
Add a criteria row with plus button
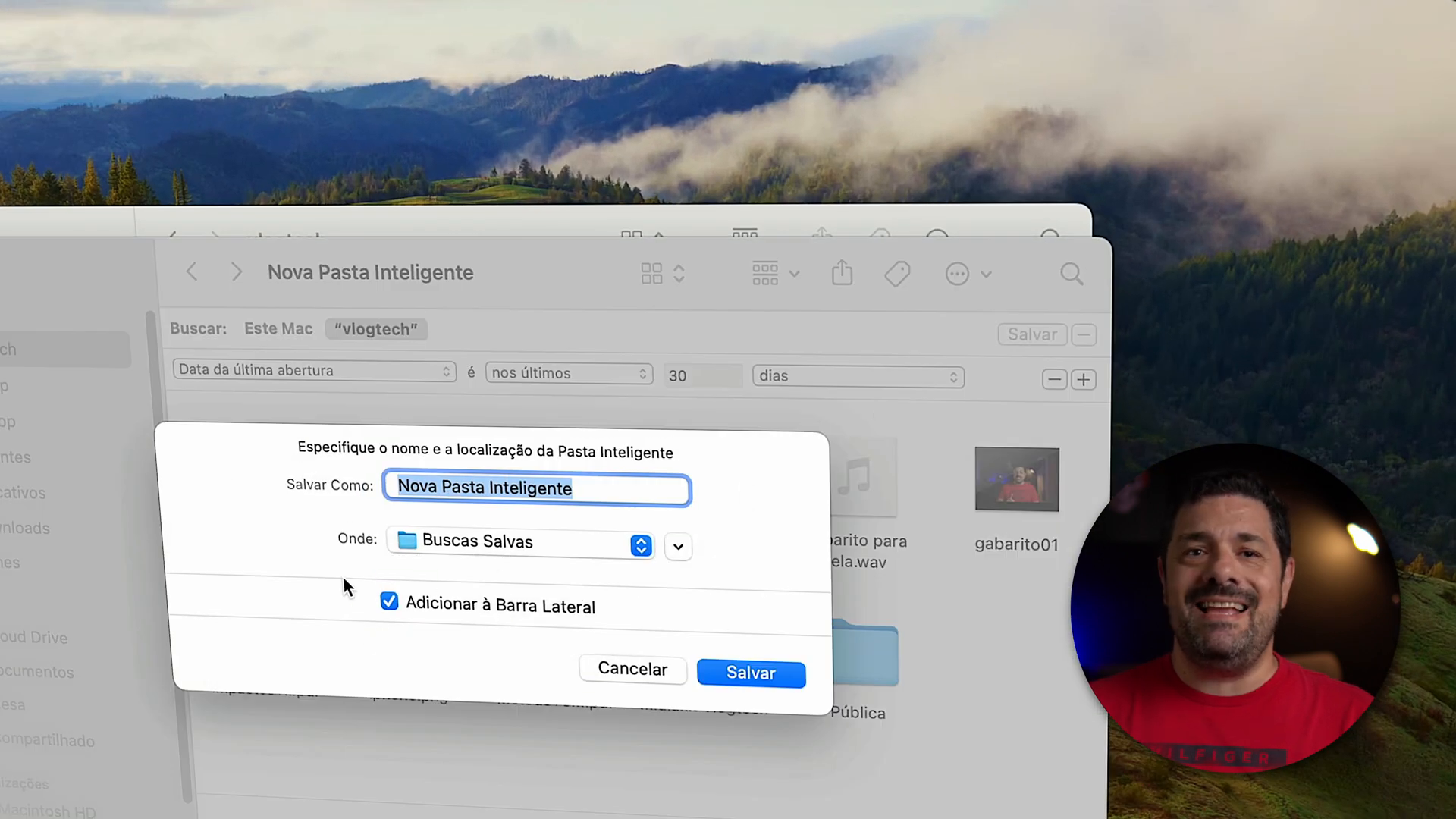click(1084, 379)
